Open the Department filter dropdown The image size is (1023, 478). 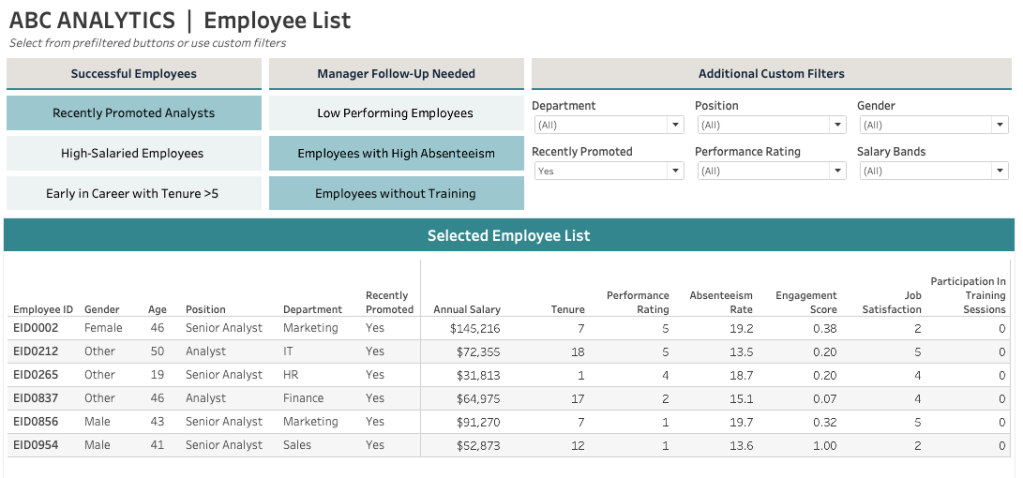(607, 125)
